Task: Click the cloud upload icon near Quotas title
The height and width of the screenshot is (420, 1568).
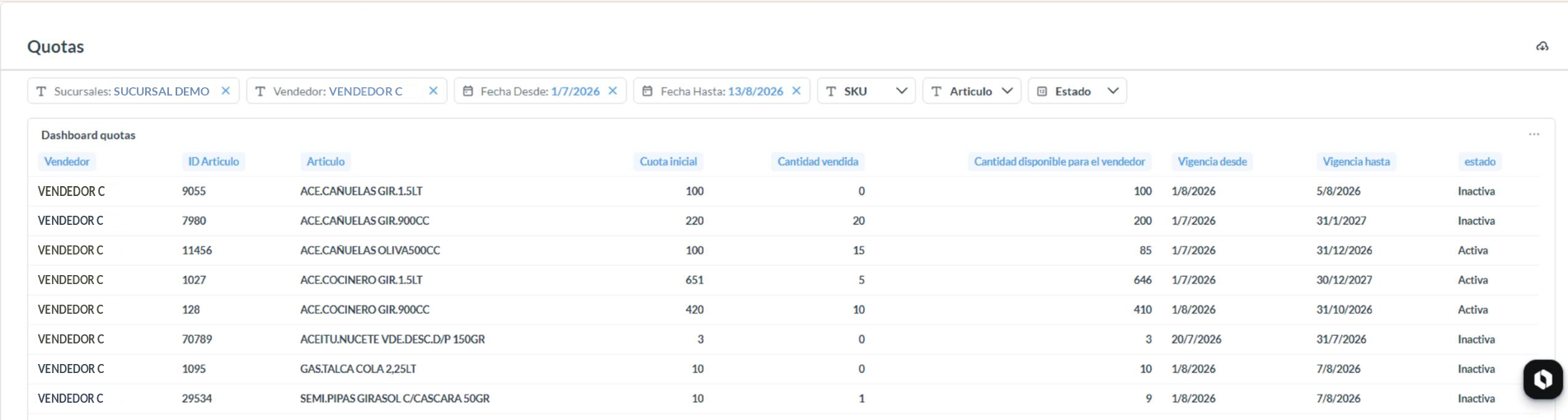Action: 1542,46
